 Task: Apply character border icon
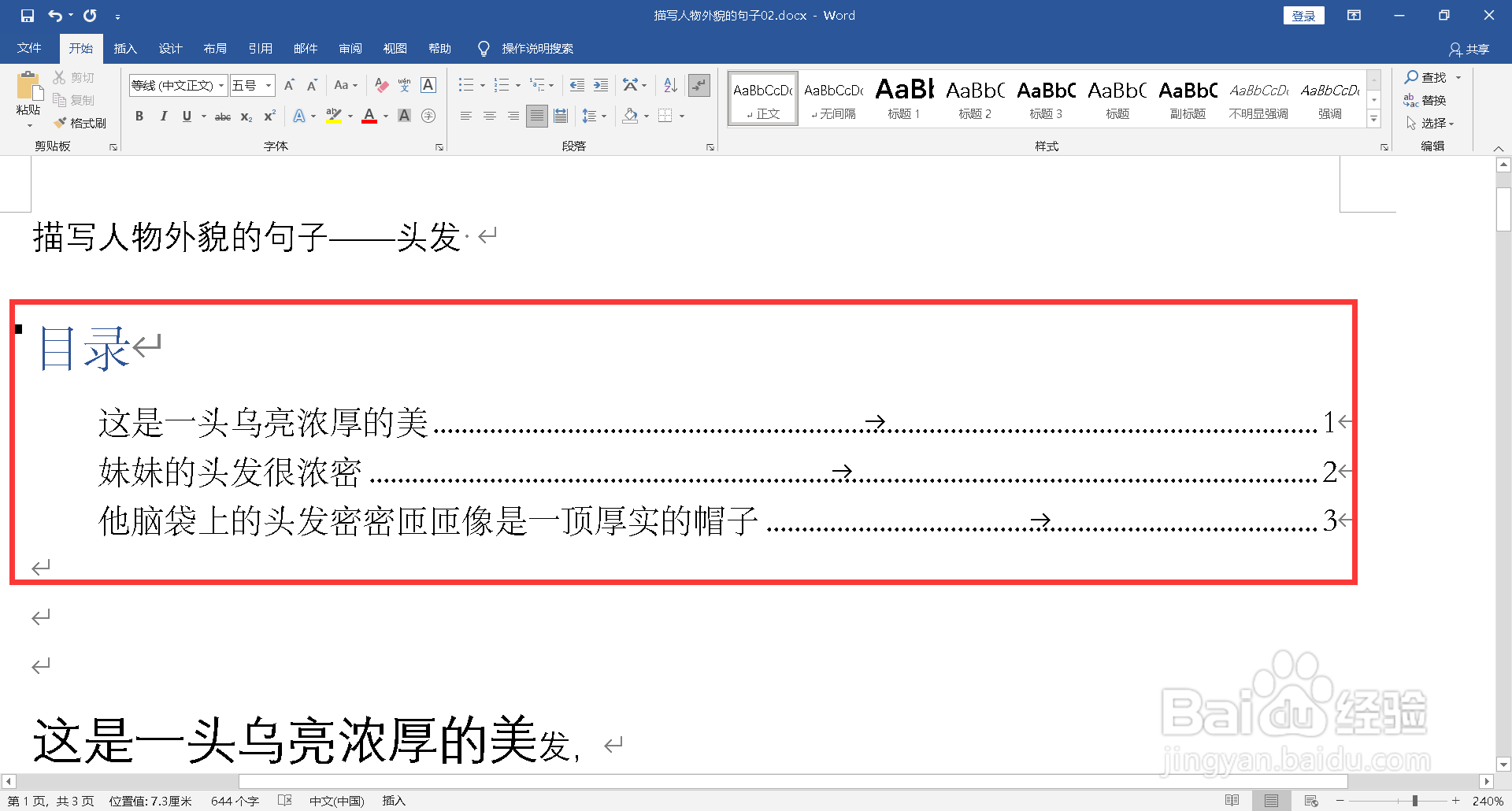click(x=428, y=85)
